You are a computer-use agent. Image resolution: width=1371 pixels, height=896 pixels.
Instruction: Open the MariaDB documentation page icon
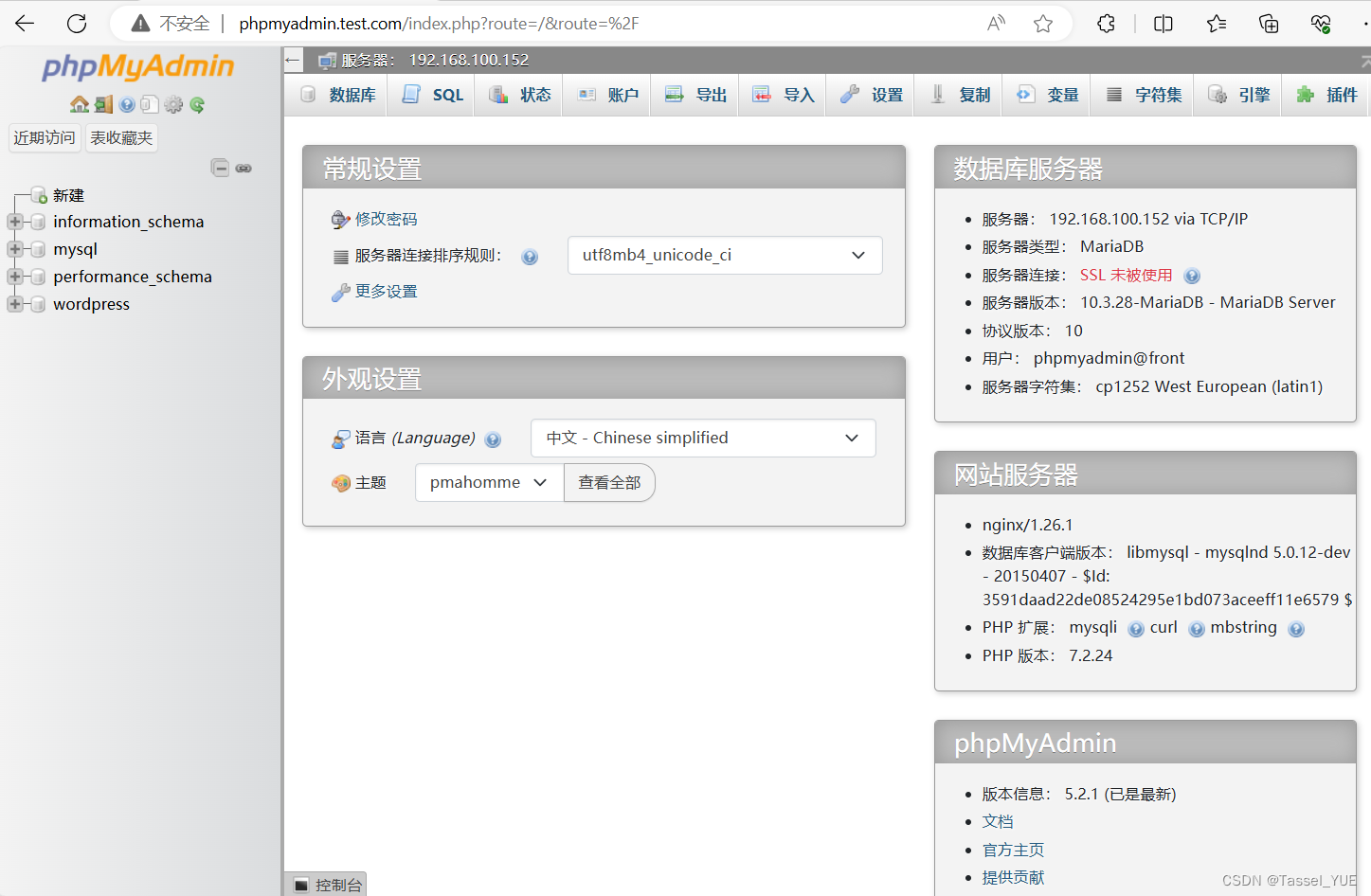tap(150, 104)
